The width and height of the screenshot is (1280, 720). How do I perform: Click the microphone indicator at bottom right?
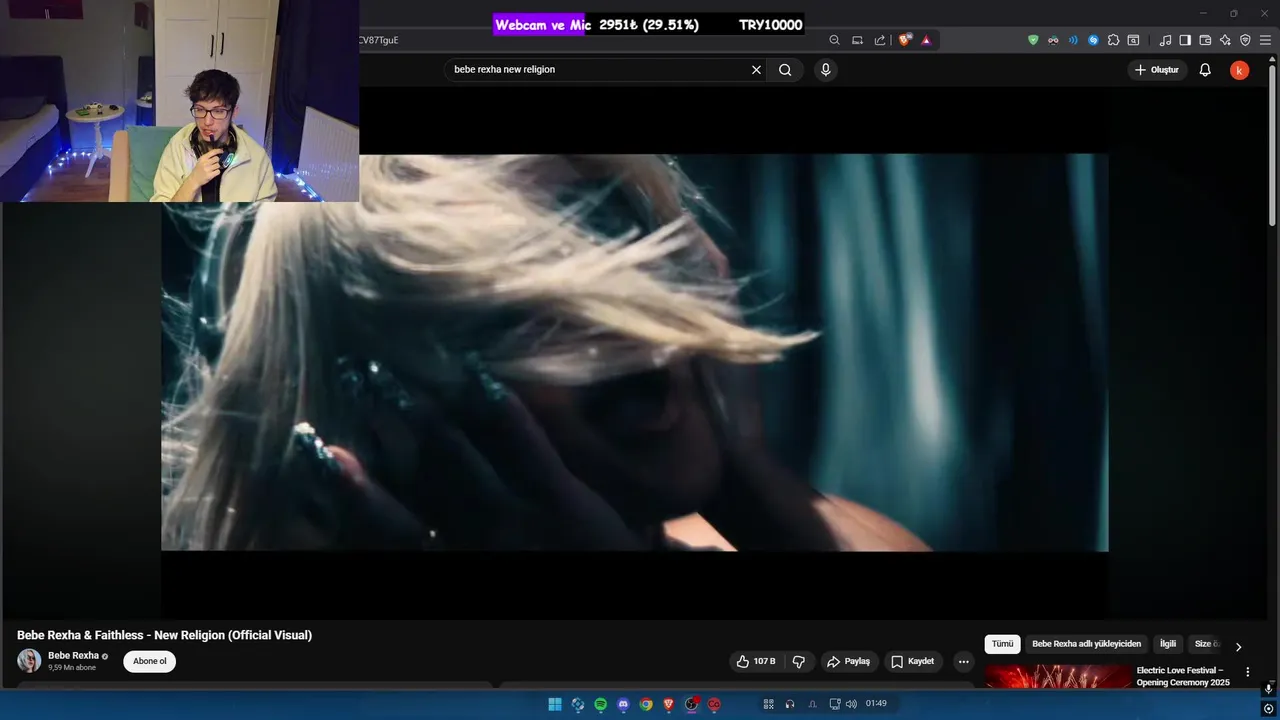coord(1268,689)
